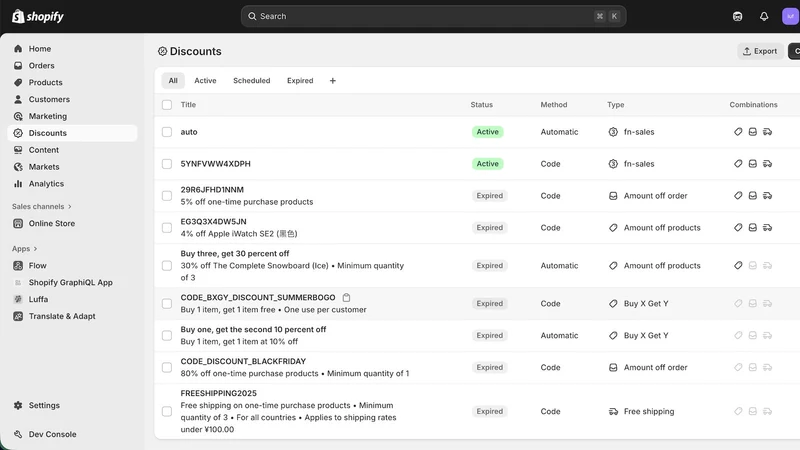Click the Settings gear icon
Viewport: 800px width, 450px height.
click(18, 405)
